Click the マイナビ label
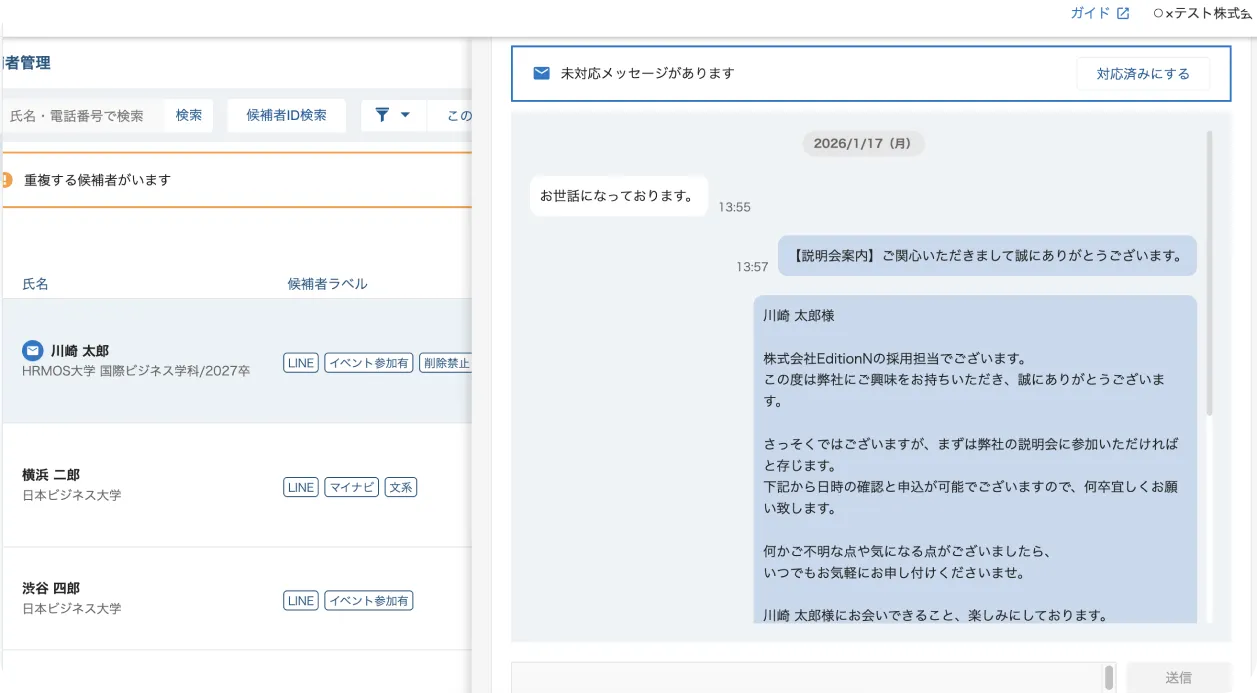1257x693 pixels. pos(352,487)
